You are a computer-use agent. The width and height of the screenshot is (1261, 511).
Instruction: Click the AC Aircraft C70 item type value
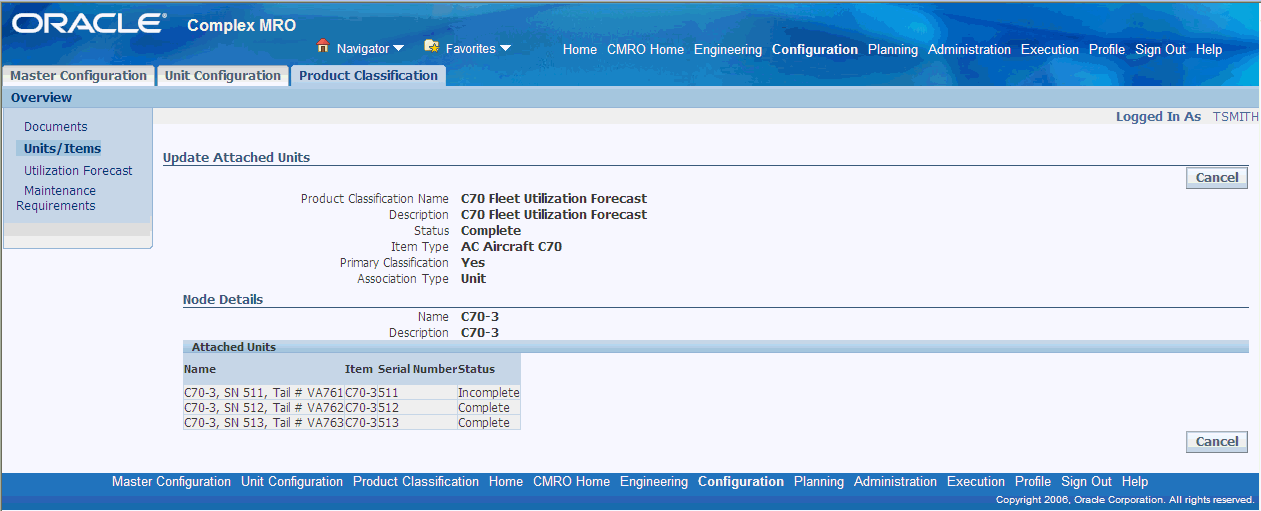click(511, 247)
